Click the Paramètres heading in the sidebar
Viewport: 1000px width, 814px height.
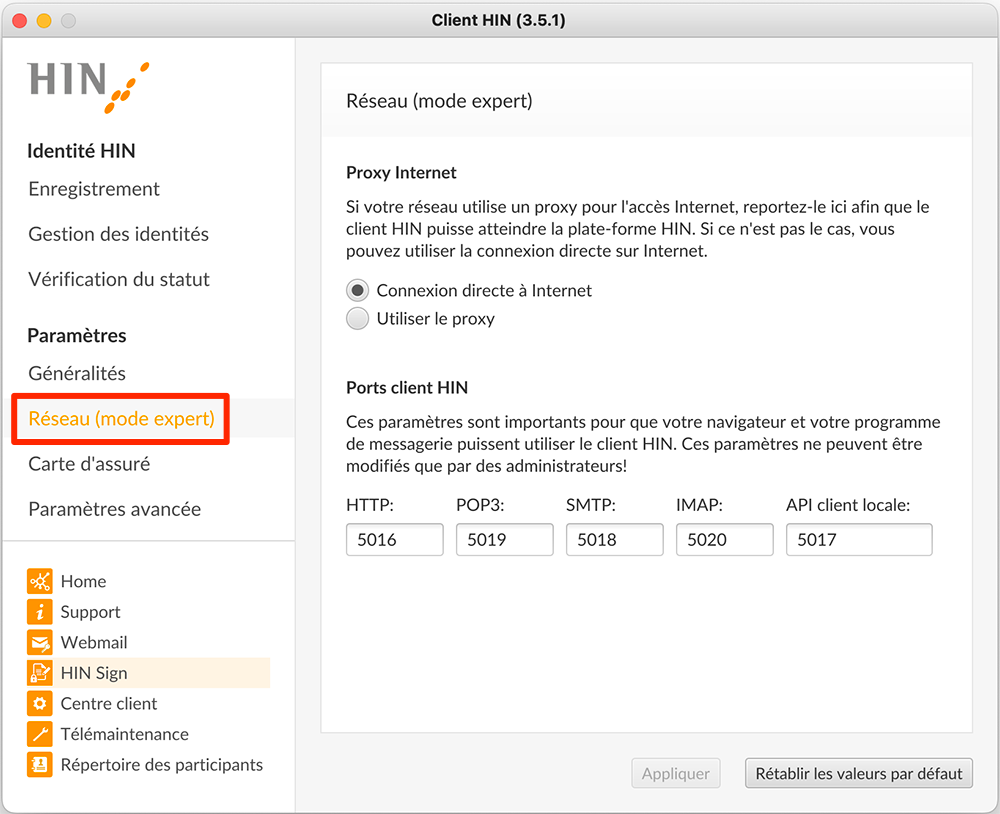tap(77, 336)
